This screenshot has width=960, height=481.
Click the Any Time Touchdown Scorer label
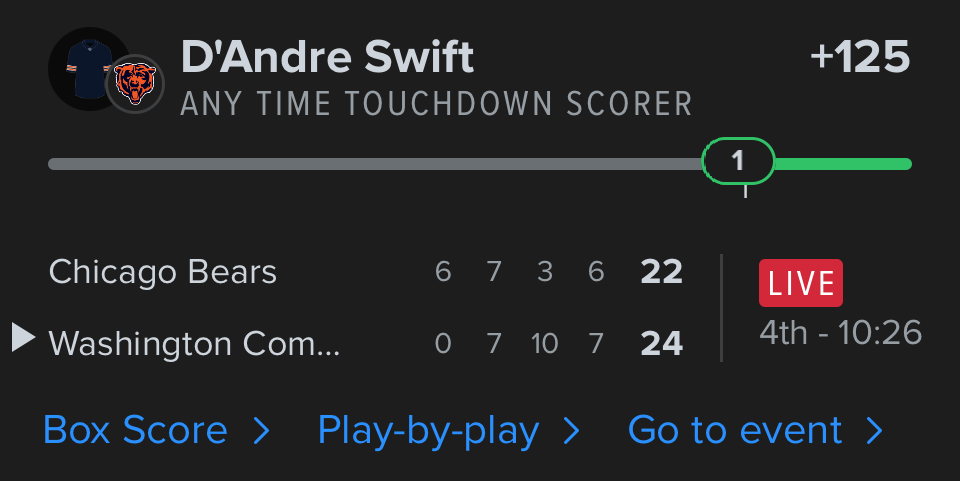tap(436, 104)
